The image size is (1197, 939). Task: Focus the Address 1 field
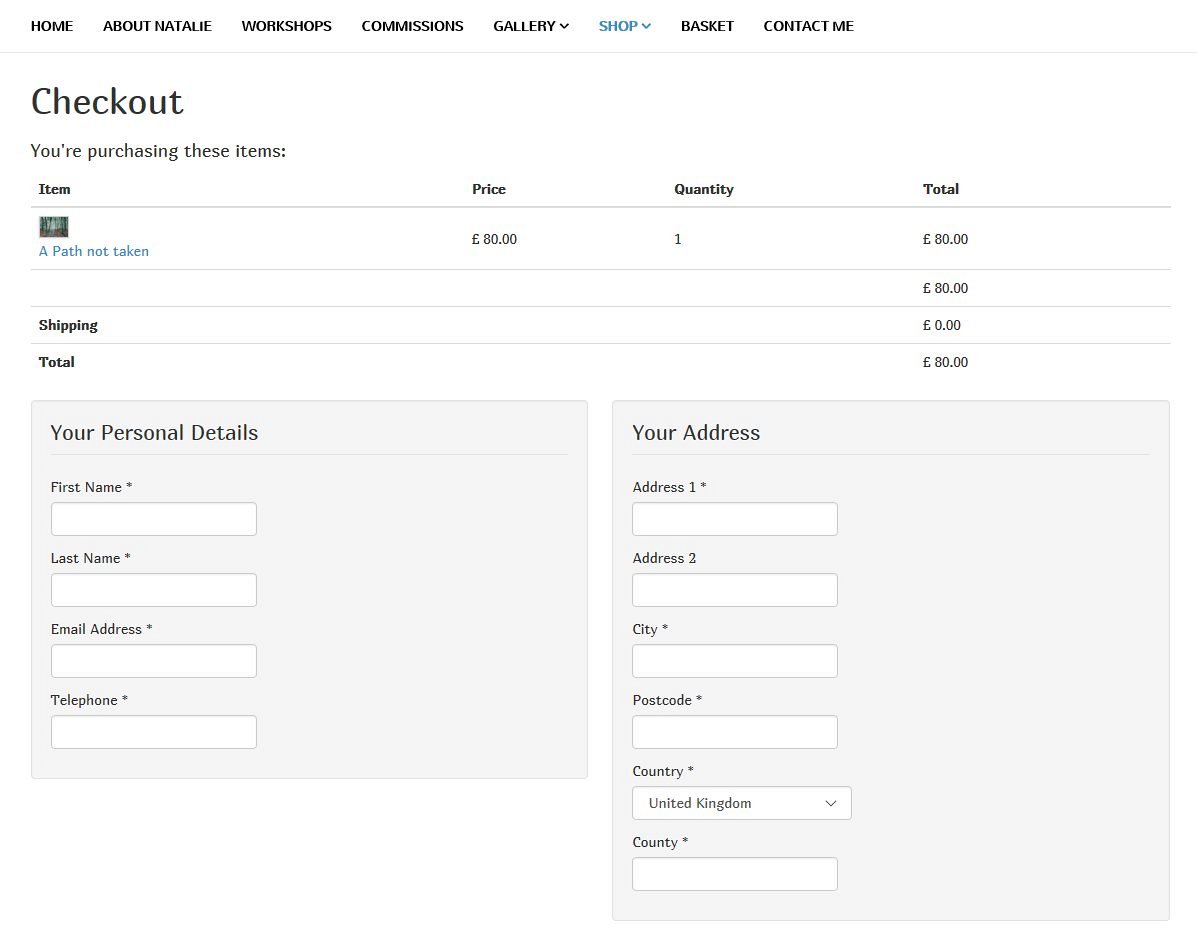pyautogui.click(x=735, y=519)
